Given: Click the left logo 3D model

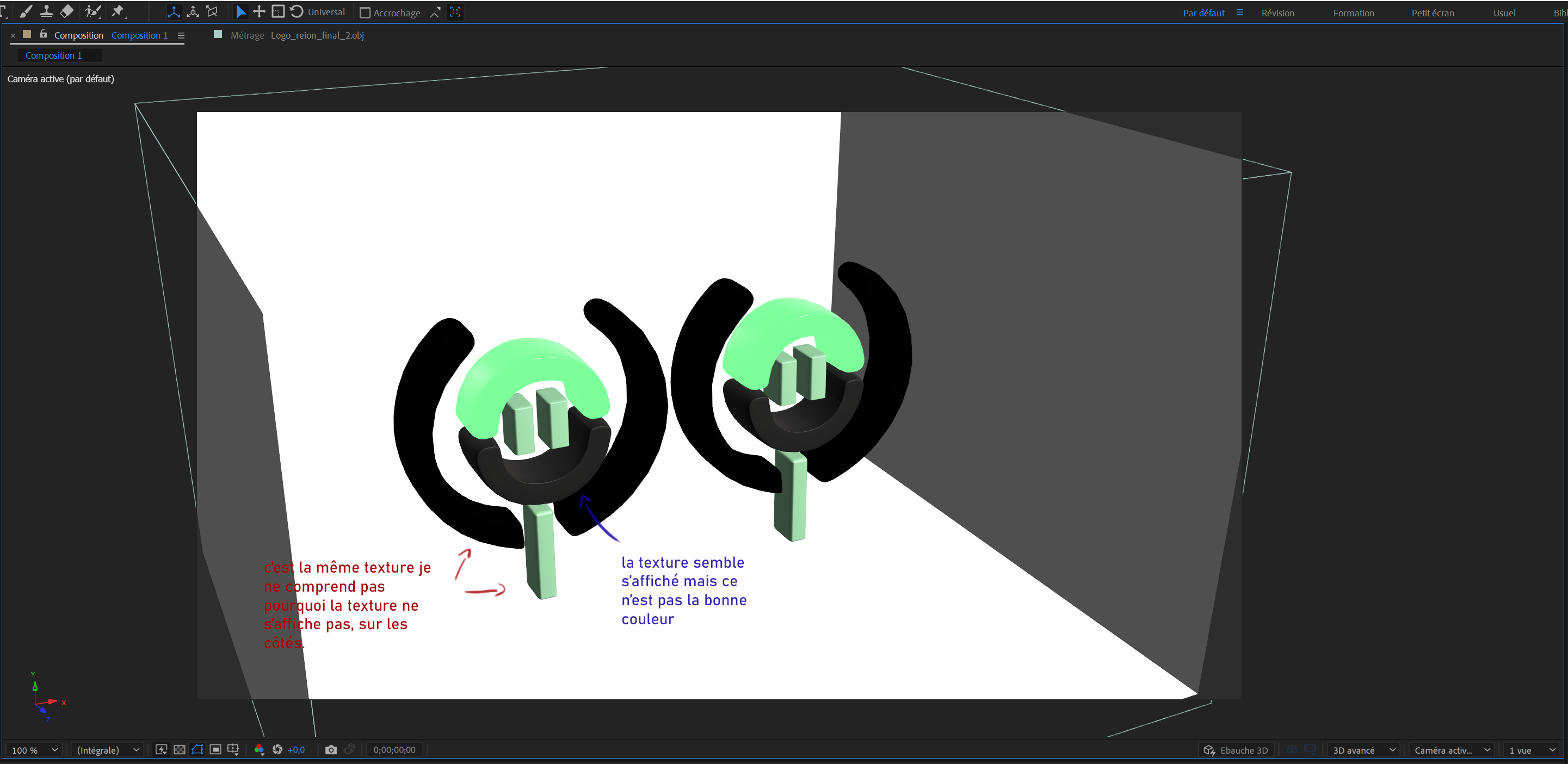Looking at the screenshot, I should (531, 450).
